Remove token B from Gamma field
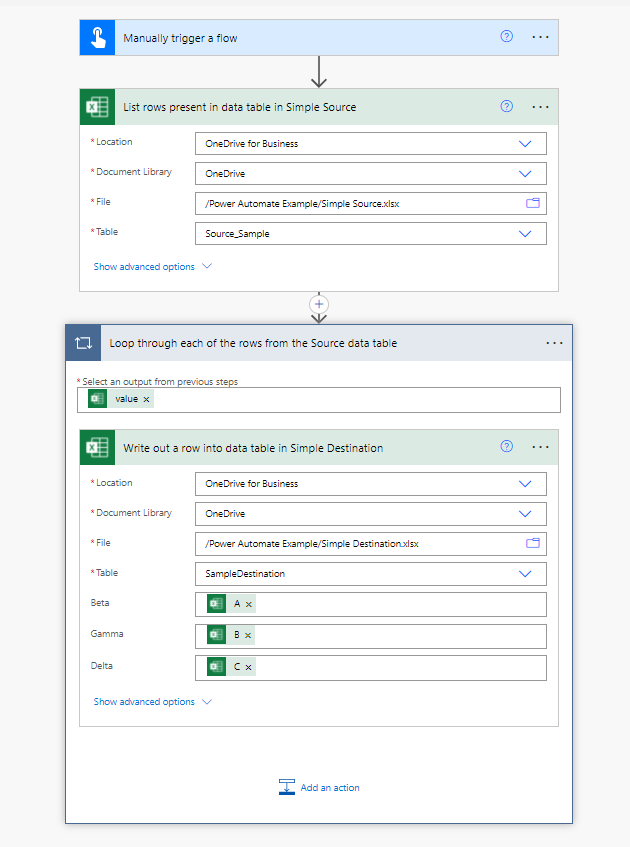The image size is (630, 847). tap(248, 635)
